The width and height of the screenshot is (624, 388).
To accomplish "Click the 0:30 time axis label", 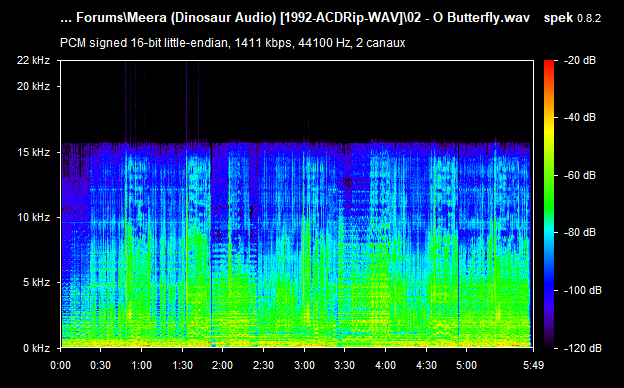I will point(101,365).
